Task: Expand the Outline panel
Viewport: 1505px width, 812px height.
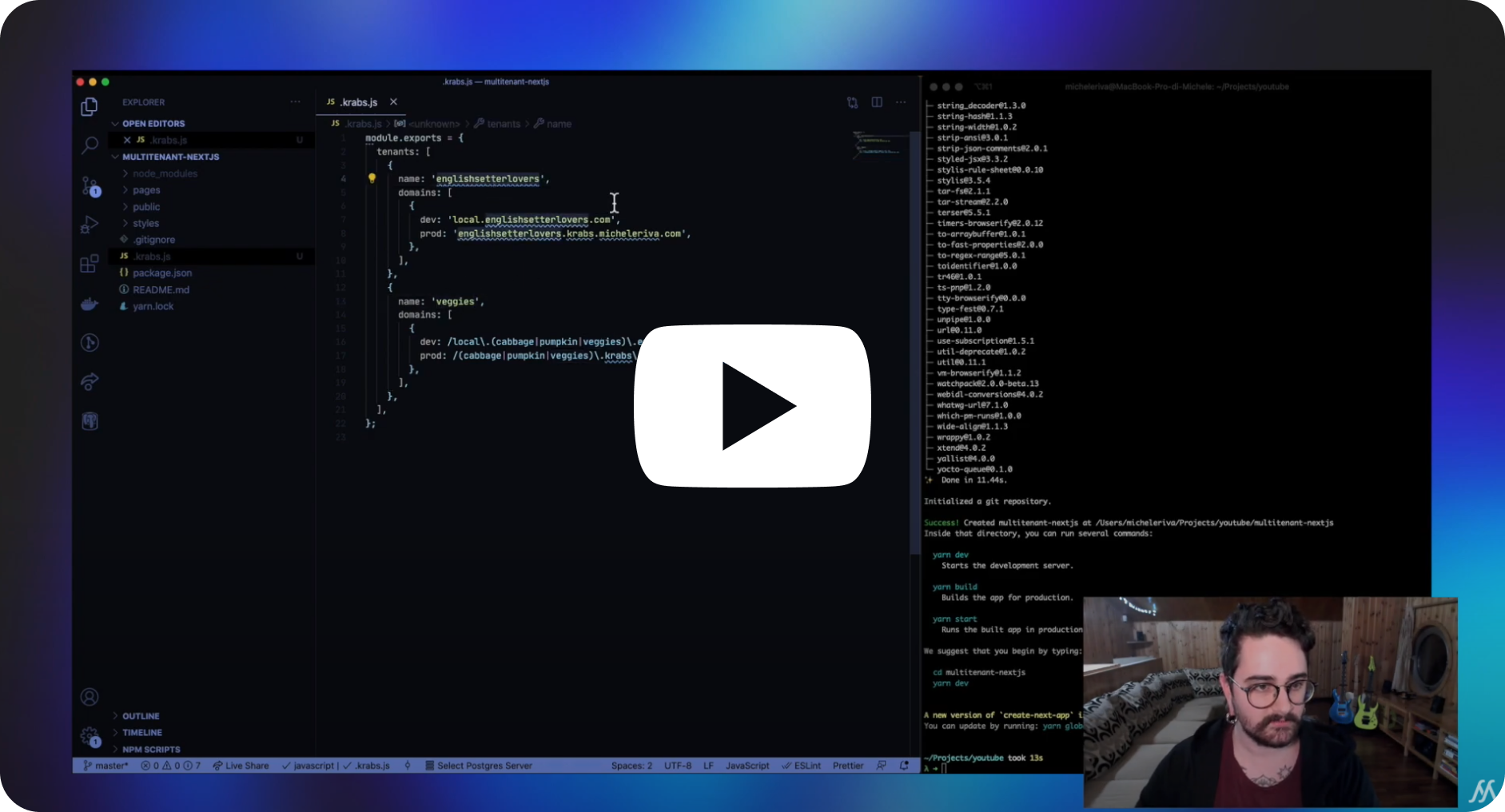Action: tap(141, 716)
